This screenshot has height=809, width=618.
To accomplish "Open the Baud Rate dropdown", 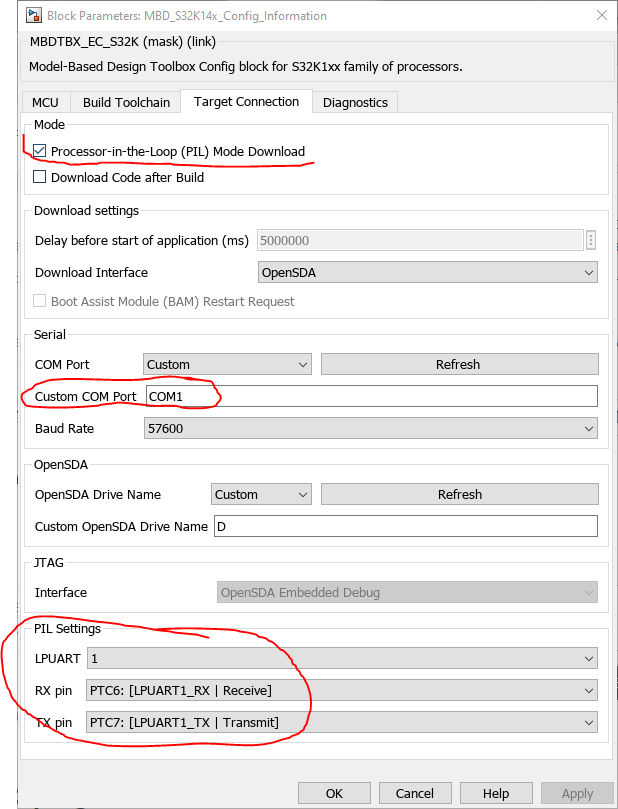I will coord(370,428).
